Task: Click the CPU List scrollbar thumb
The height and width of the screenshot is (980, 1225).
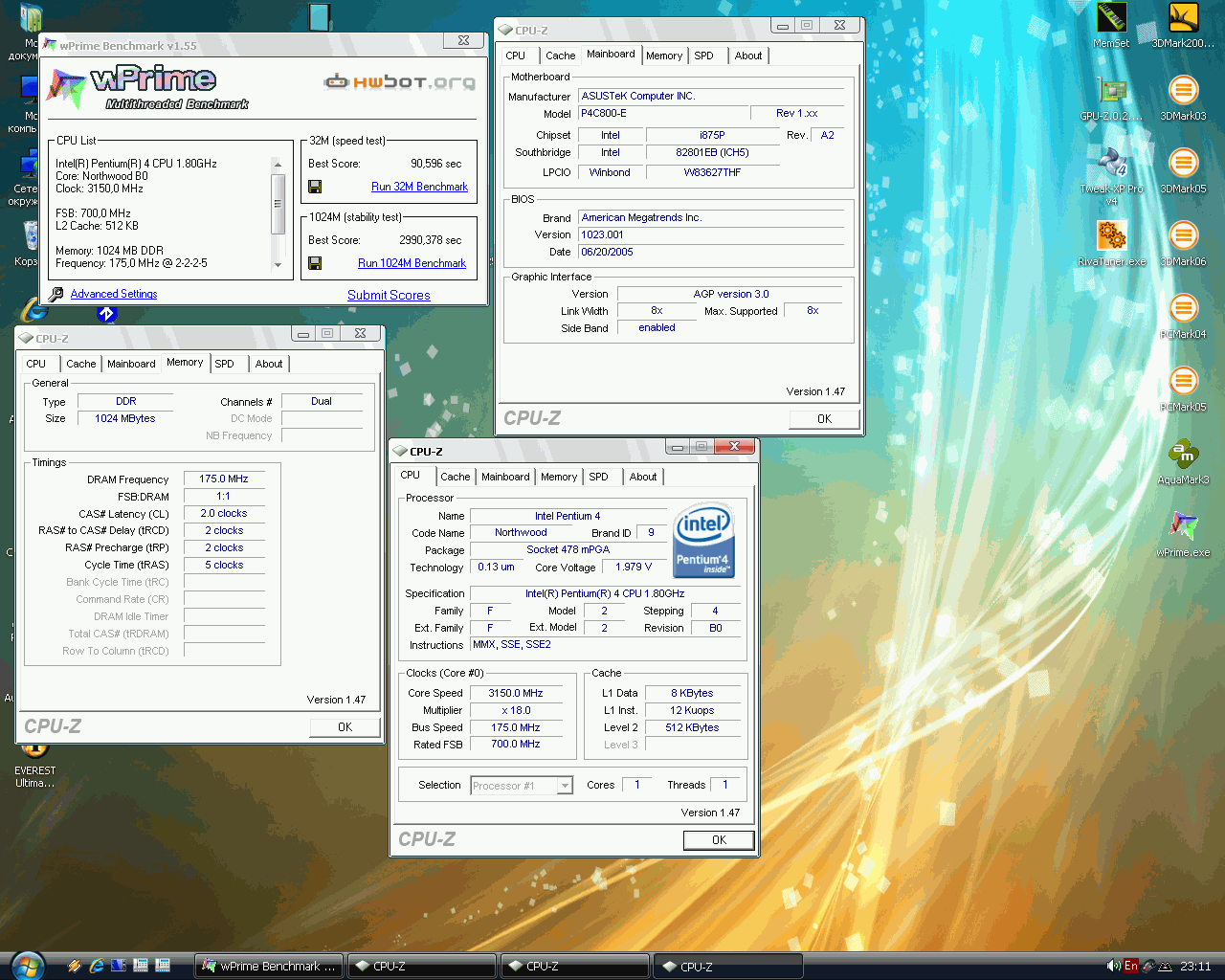Action: point(278,204)
